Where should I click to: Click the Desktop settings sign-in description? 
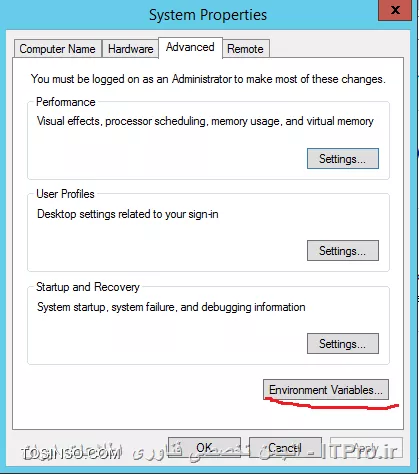click(x=128, y=214)
